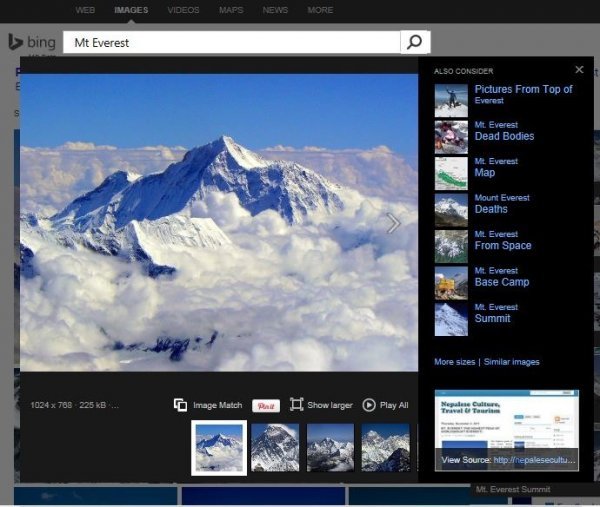Click the Similar images link
This screenshot has height=507, width=600.
coord(512,362)
